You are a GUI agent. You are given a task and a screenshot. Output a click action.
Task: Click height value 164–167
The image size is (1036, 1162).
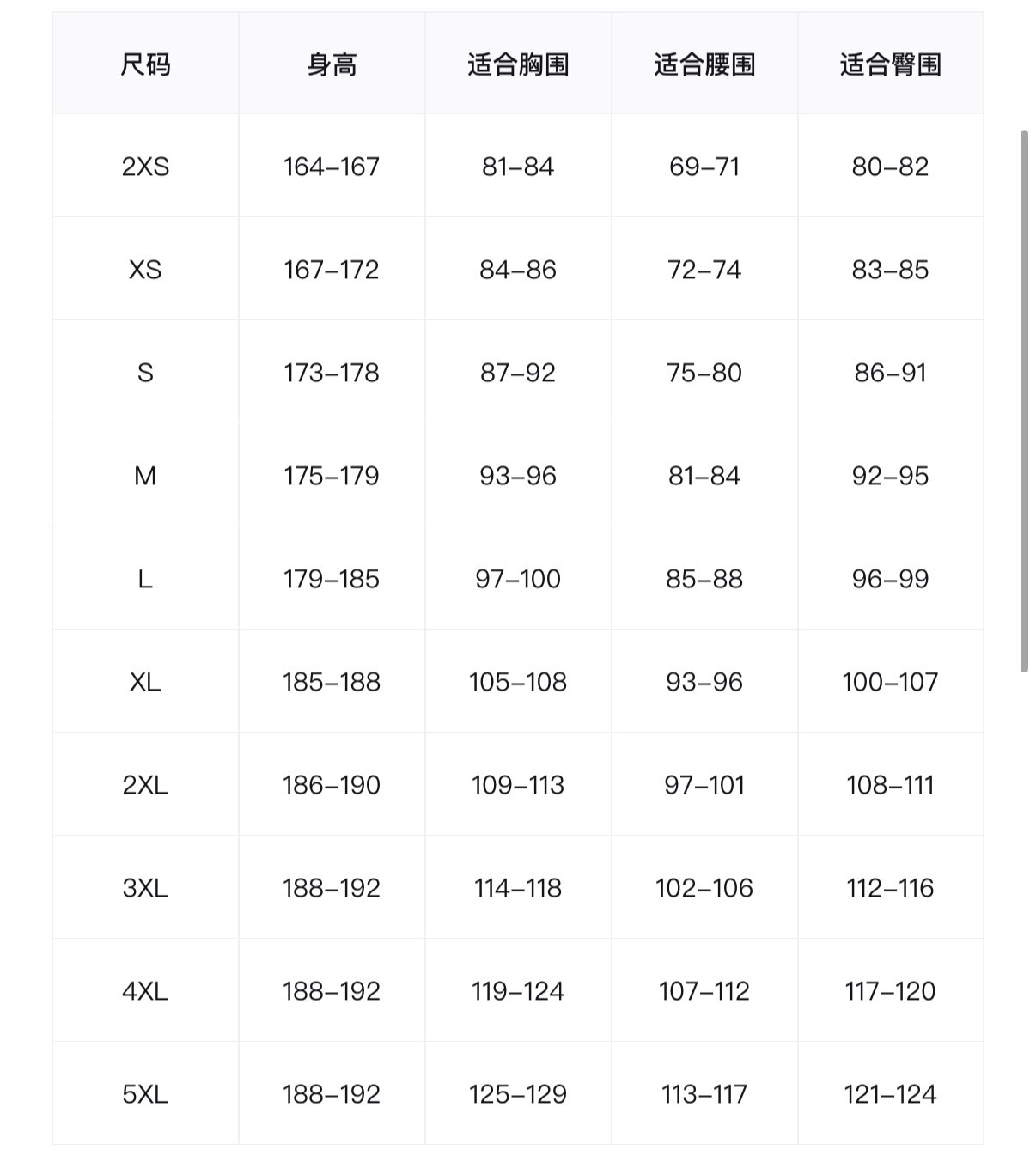[332, 167]
